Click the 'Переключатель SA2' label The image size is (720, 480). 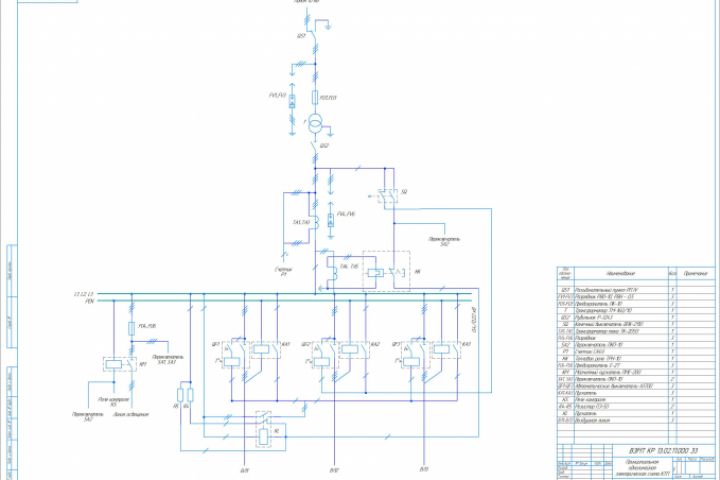(x=444, y=242)
